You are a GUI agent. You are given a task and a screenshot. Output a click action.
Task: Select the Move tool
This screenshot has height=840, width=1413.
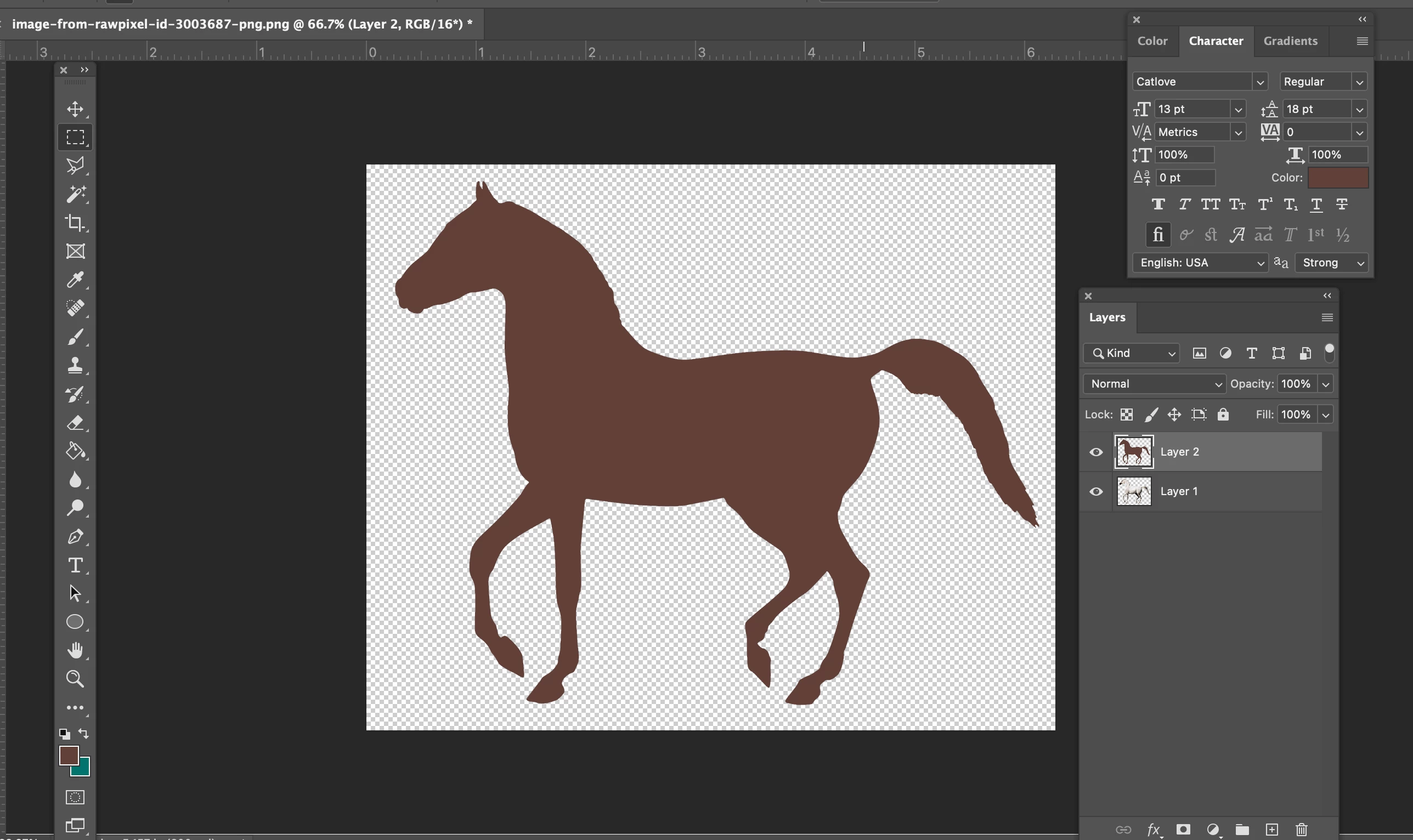pos(75,109)
